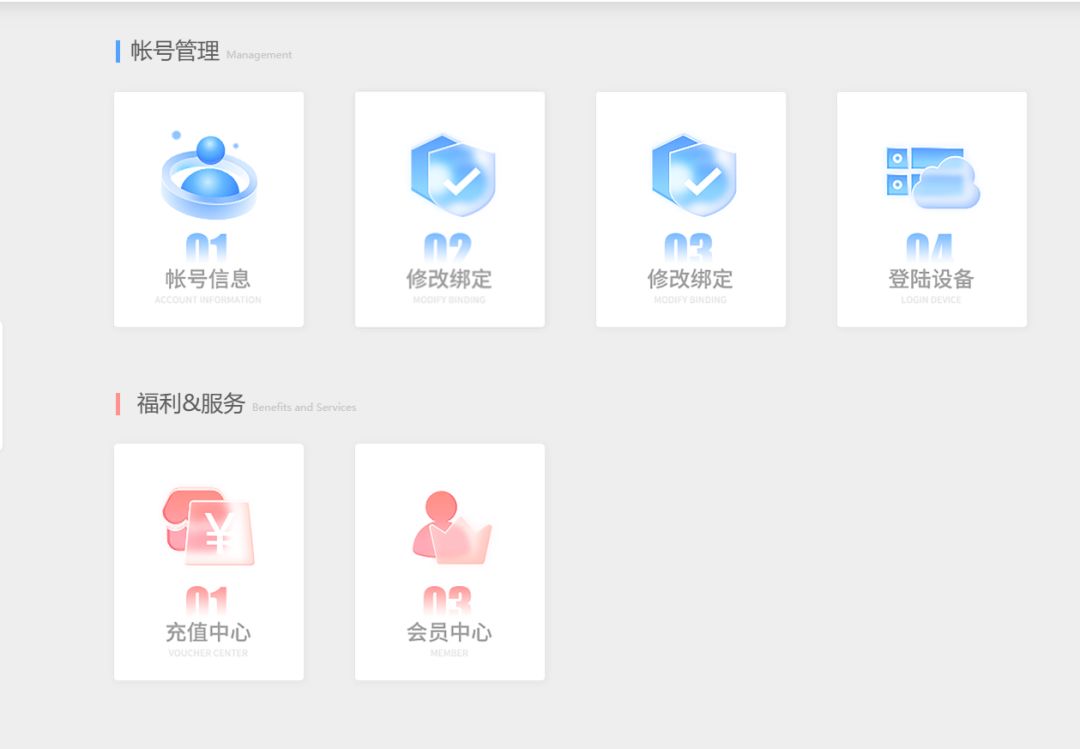Open the 登陆设备 cloud server icon
The height and width of the screenshot is (749, 1080).
933,178
